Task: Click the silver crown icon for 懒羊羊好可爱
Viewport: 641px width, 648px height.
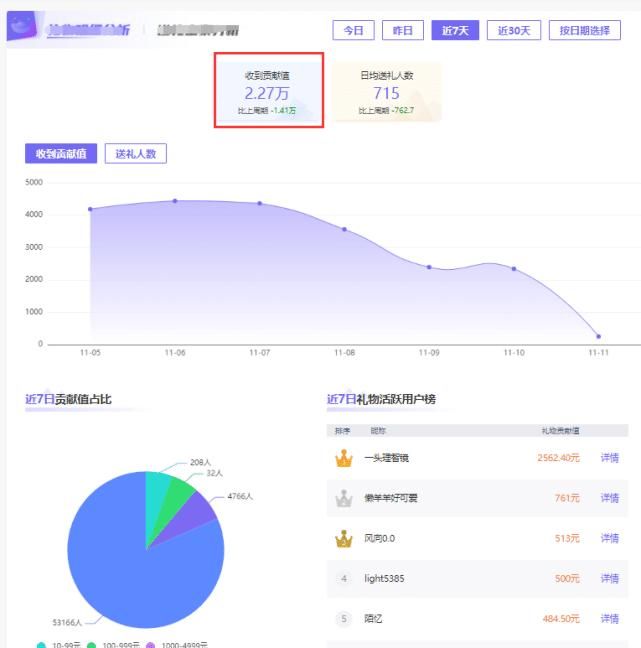Action: [x=343, y=498]
